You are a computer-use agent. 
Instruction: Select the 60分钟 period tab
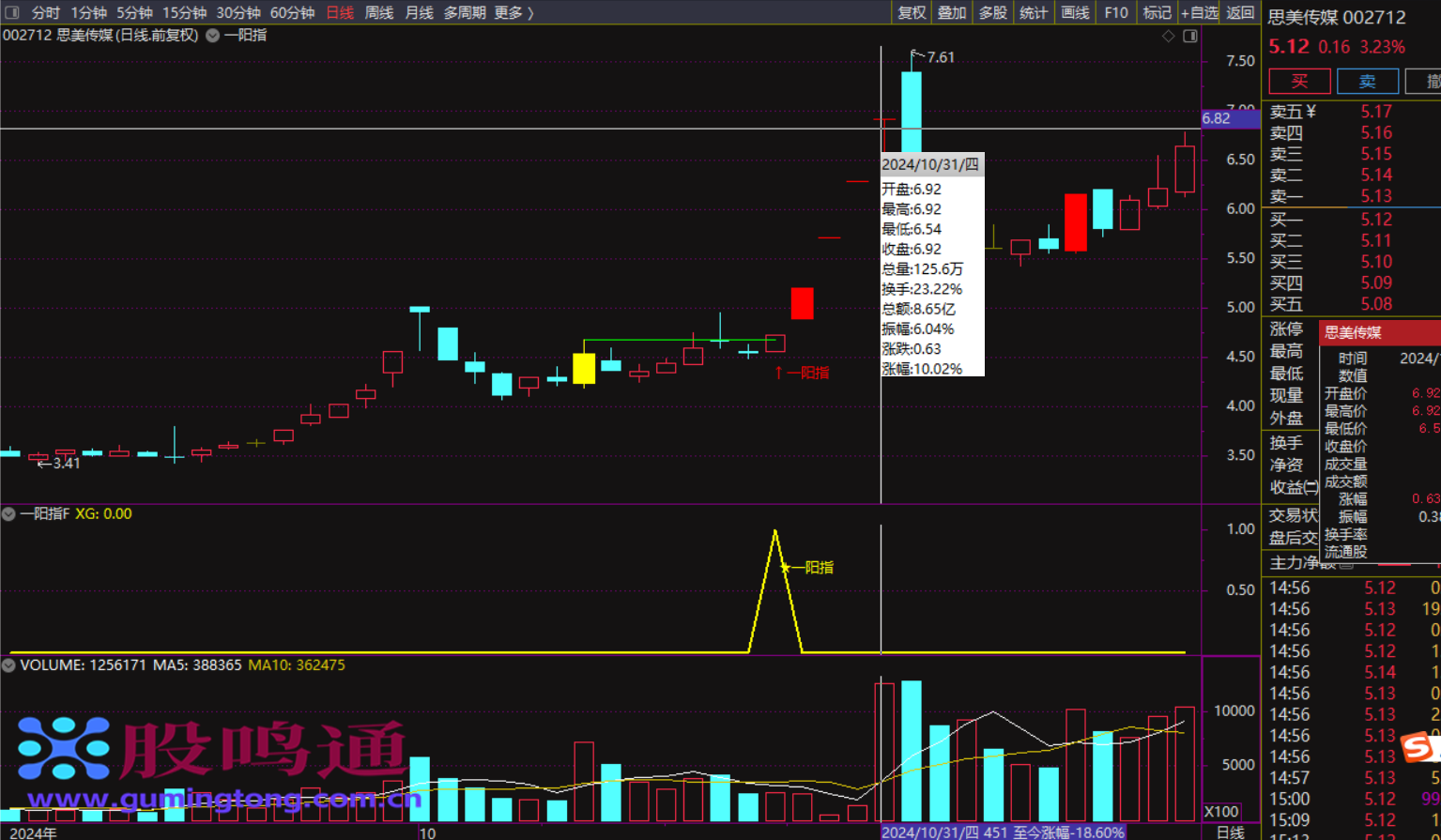click(292, 12)
